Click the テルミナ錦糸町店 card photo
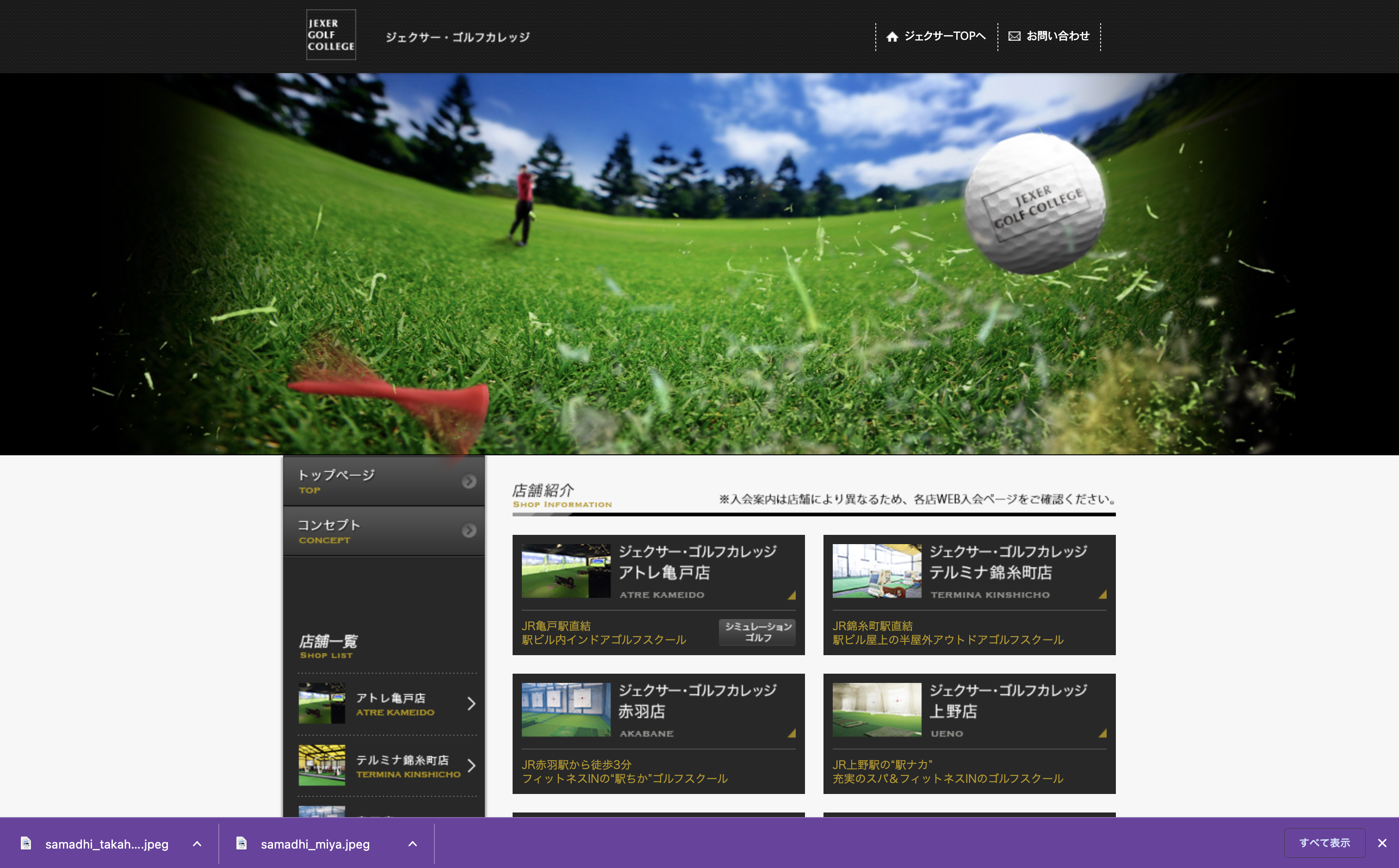This screenshot has width=1399, height=868. 877,571
